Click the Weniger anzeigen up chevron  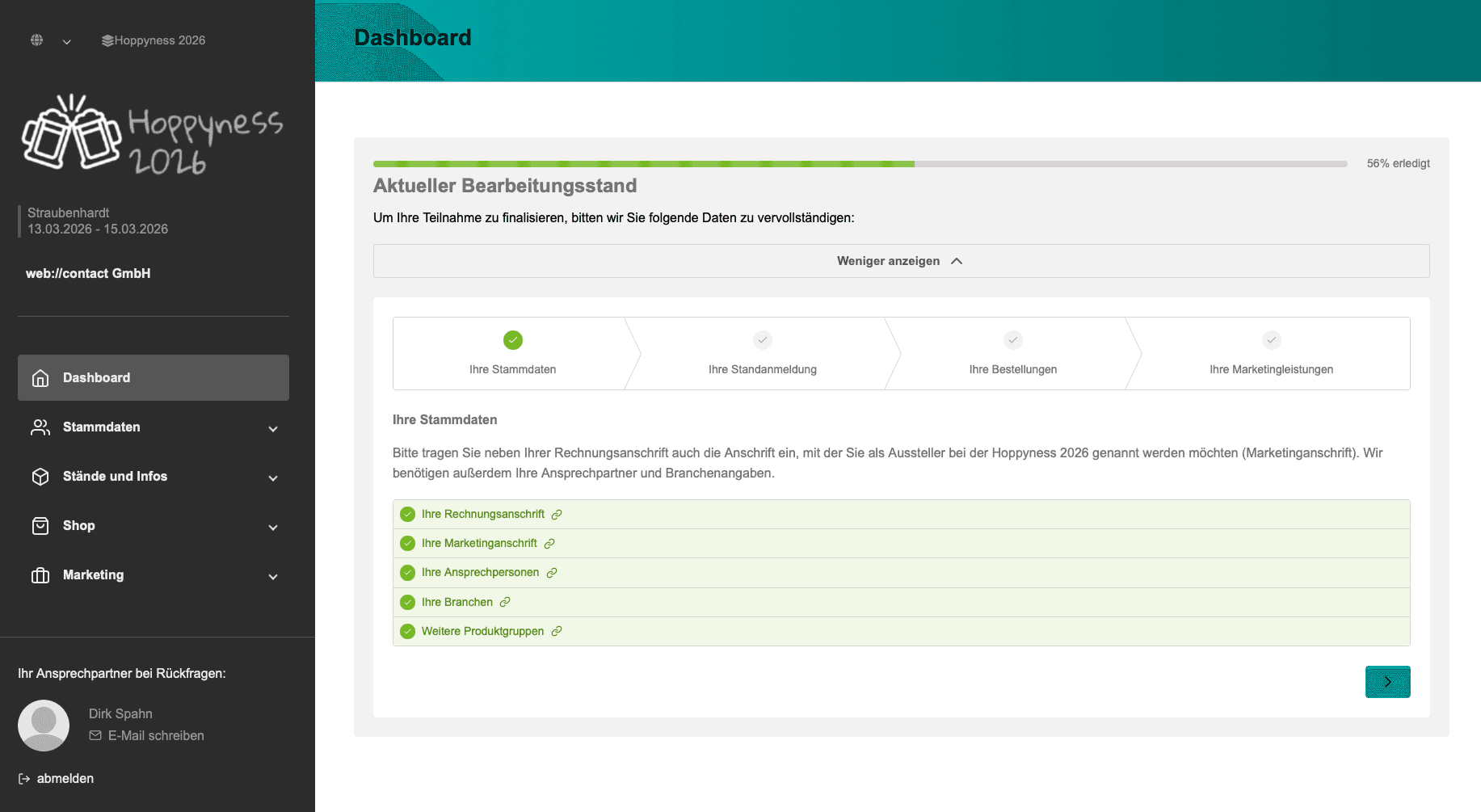(x=957, y=261)
